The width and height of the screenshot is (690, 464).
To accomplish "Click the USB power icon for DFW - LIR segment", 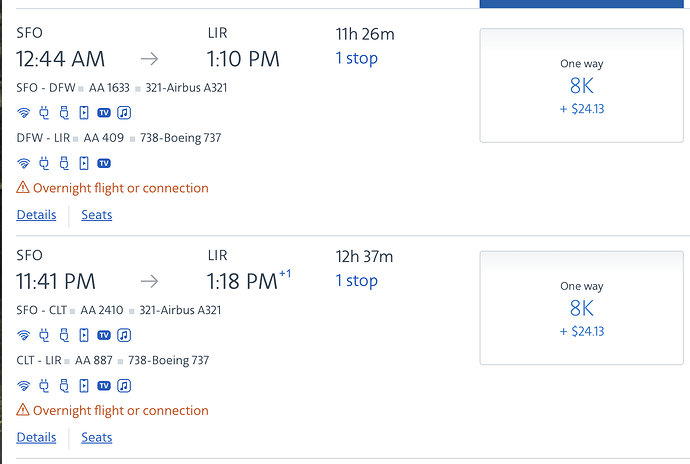I will coord(64,163).
